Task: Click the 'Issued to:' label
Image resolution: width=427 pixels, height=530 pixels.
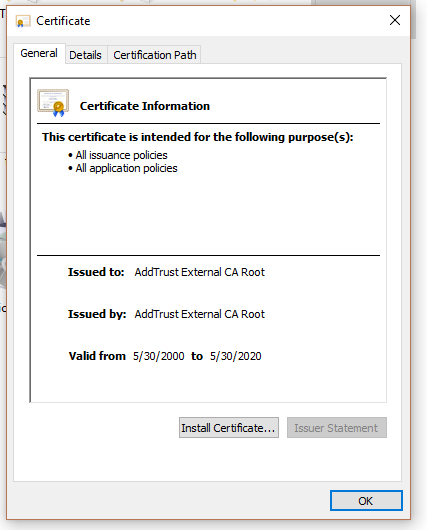Action: point(96,272)
